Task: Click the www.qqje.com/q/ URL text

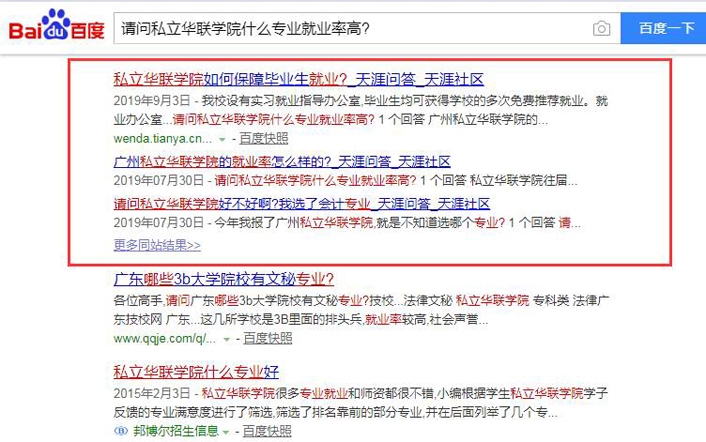Action: 165,338
